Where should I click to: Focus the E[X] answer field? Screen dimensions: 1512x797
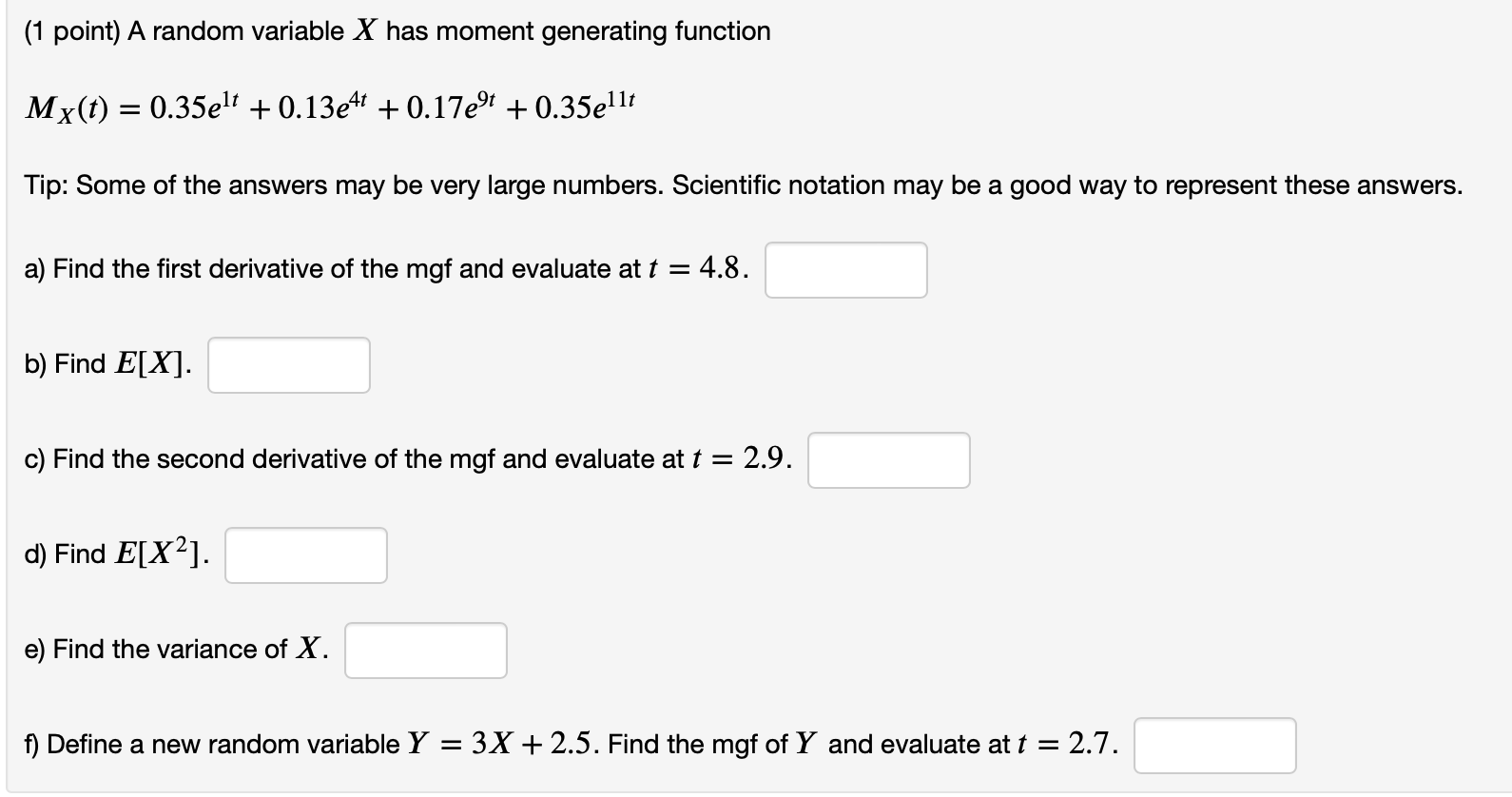click(289, 365)
